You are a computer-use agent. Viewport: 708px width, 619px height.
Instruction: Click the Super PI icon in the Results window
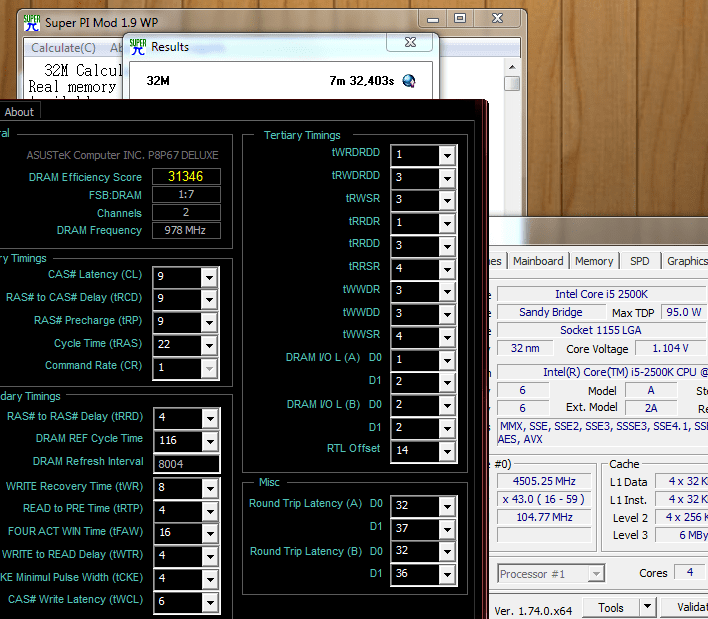(138, 47)
